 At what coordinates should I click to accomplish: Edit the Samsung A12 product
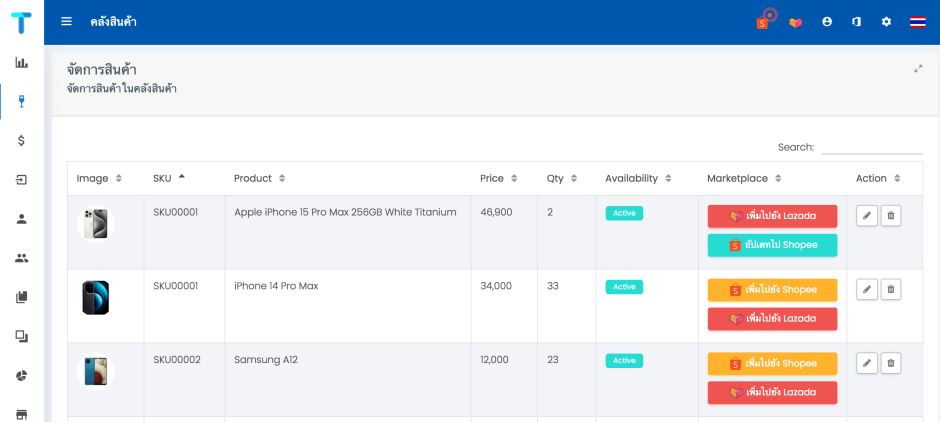pyautogui.click(x=867, y=363)
